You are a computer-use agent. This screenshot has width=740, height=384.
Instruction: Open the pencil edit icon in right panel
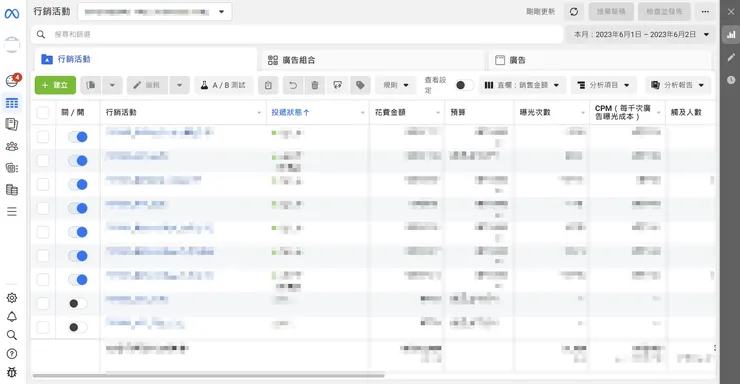click(x=731, y=58)
